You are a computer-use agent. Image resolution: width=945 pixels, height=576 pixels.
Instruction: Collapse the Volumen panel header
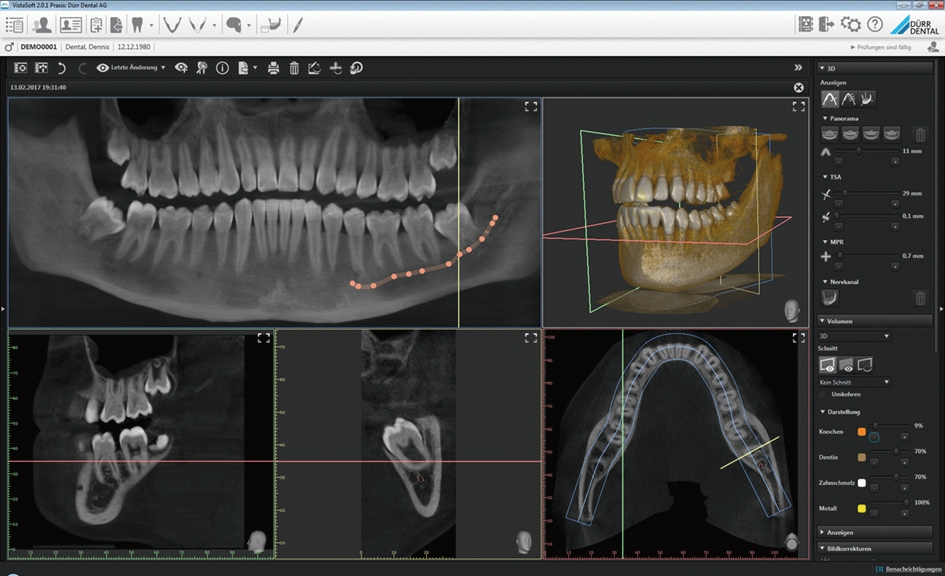point(875,321)
